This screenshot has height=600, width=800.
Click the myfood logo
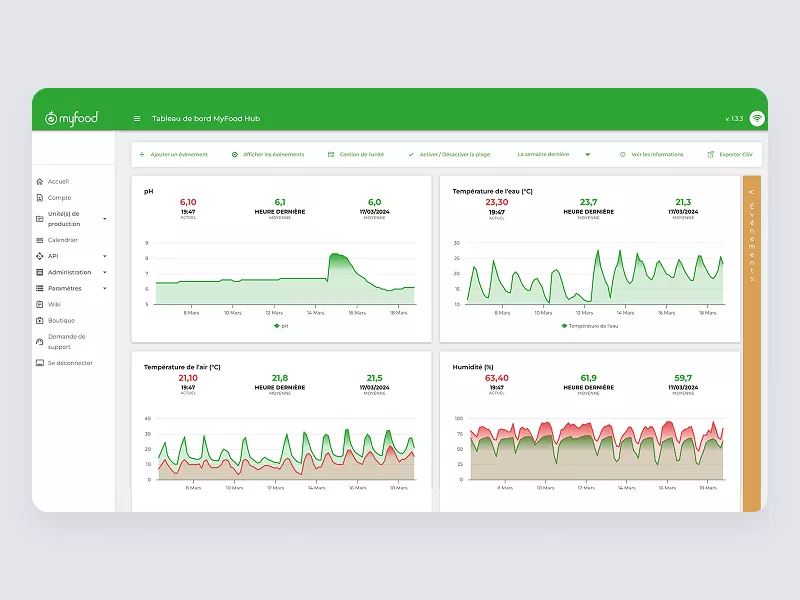71,118
